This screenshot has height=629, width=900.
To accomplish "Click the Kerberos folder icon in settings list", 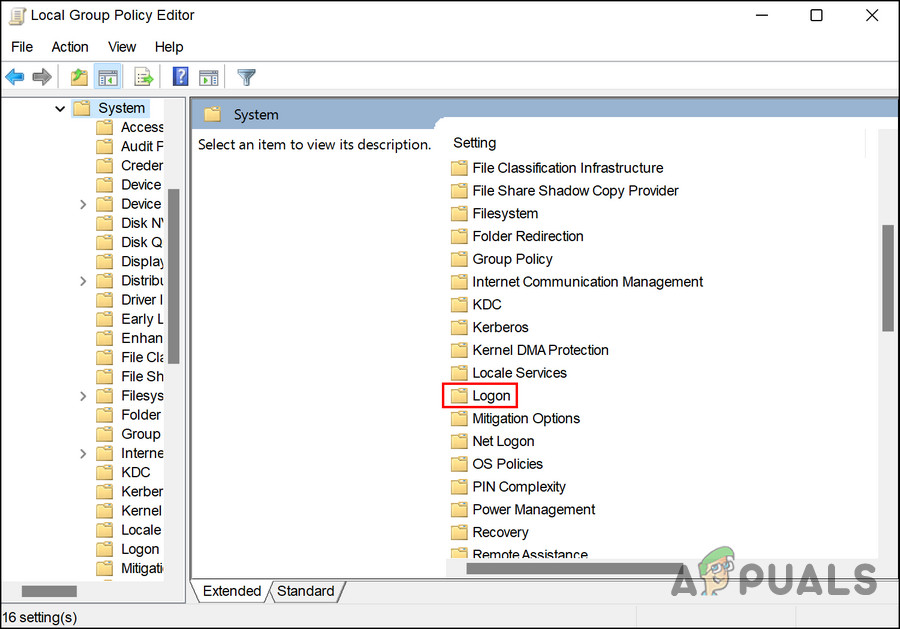I will tap(459, 328).
